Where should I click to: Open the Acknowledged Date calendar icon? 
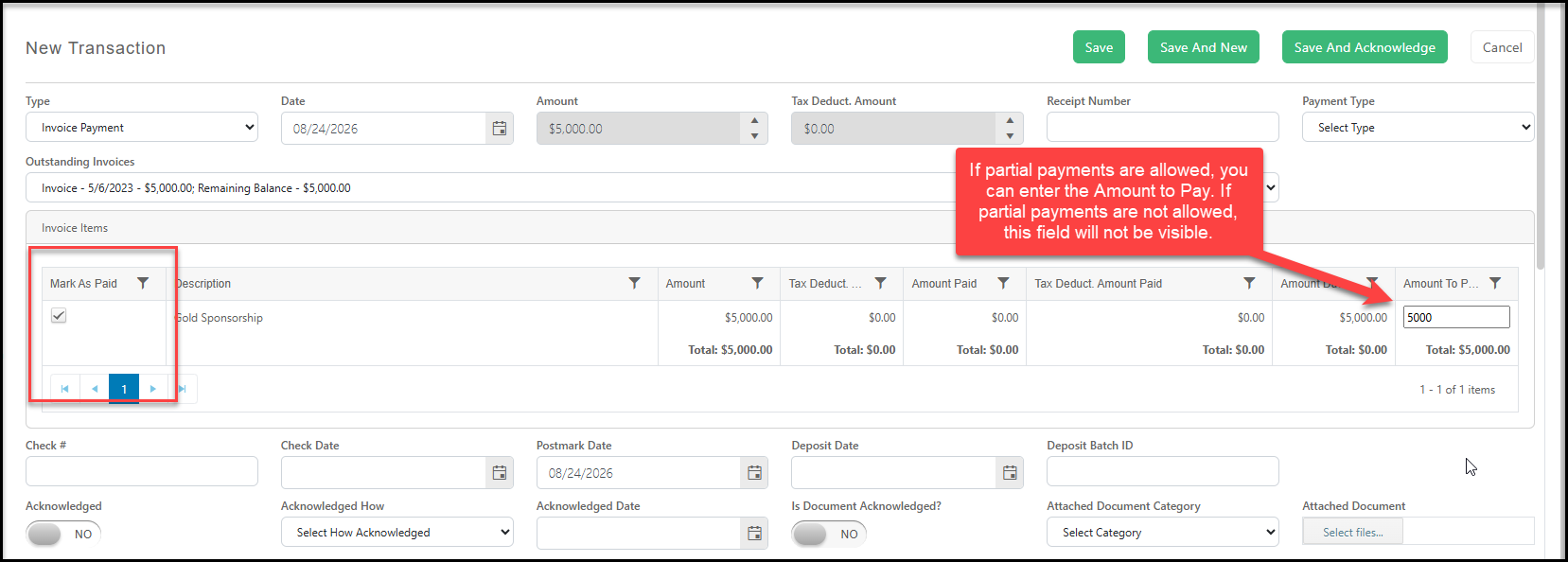click(754, 534)
